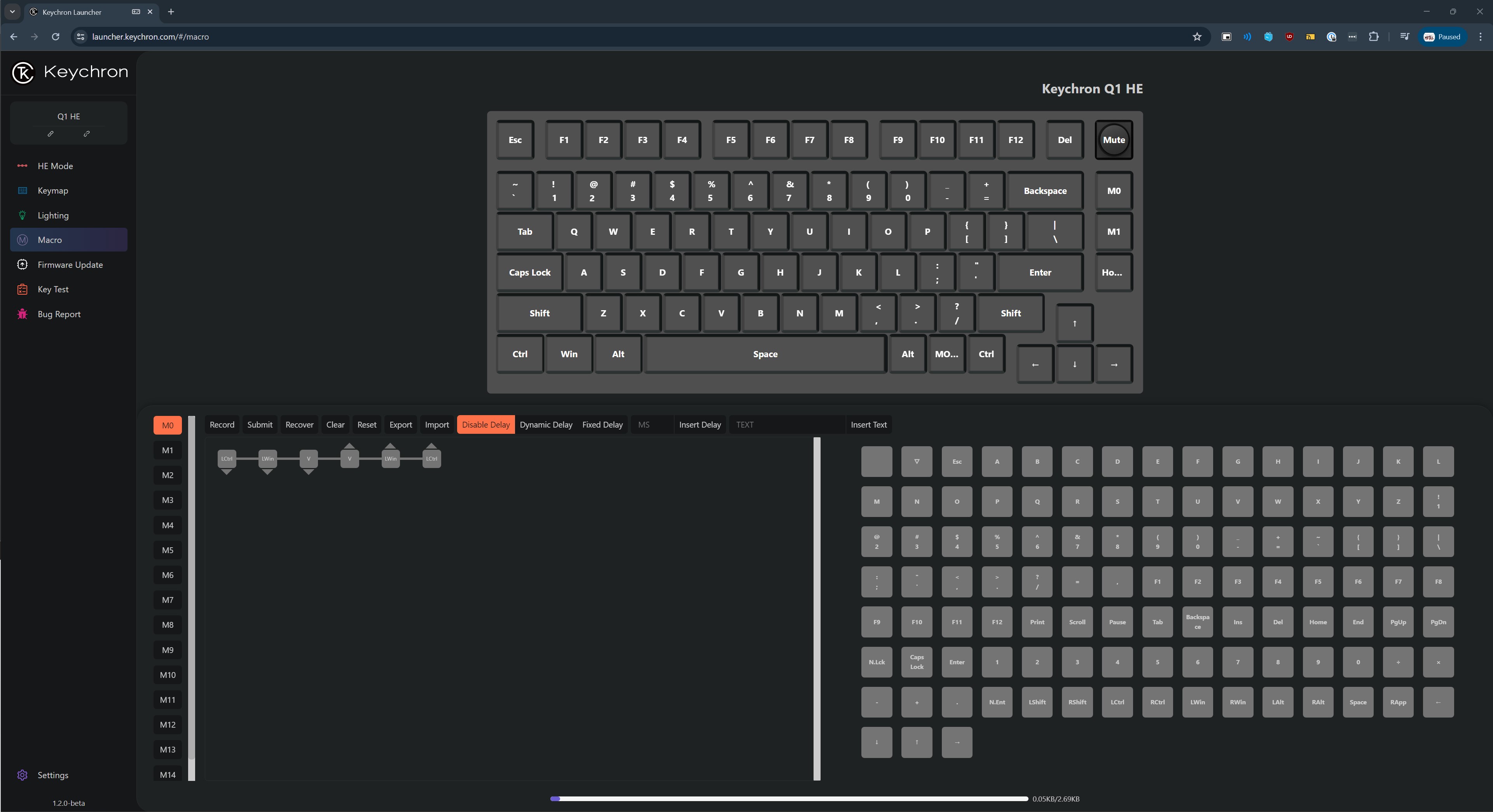Screen dimensions: 1493x812
Task: Select M0 macro slot
Action: coord(167,424)
